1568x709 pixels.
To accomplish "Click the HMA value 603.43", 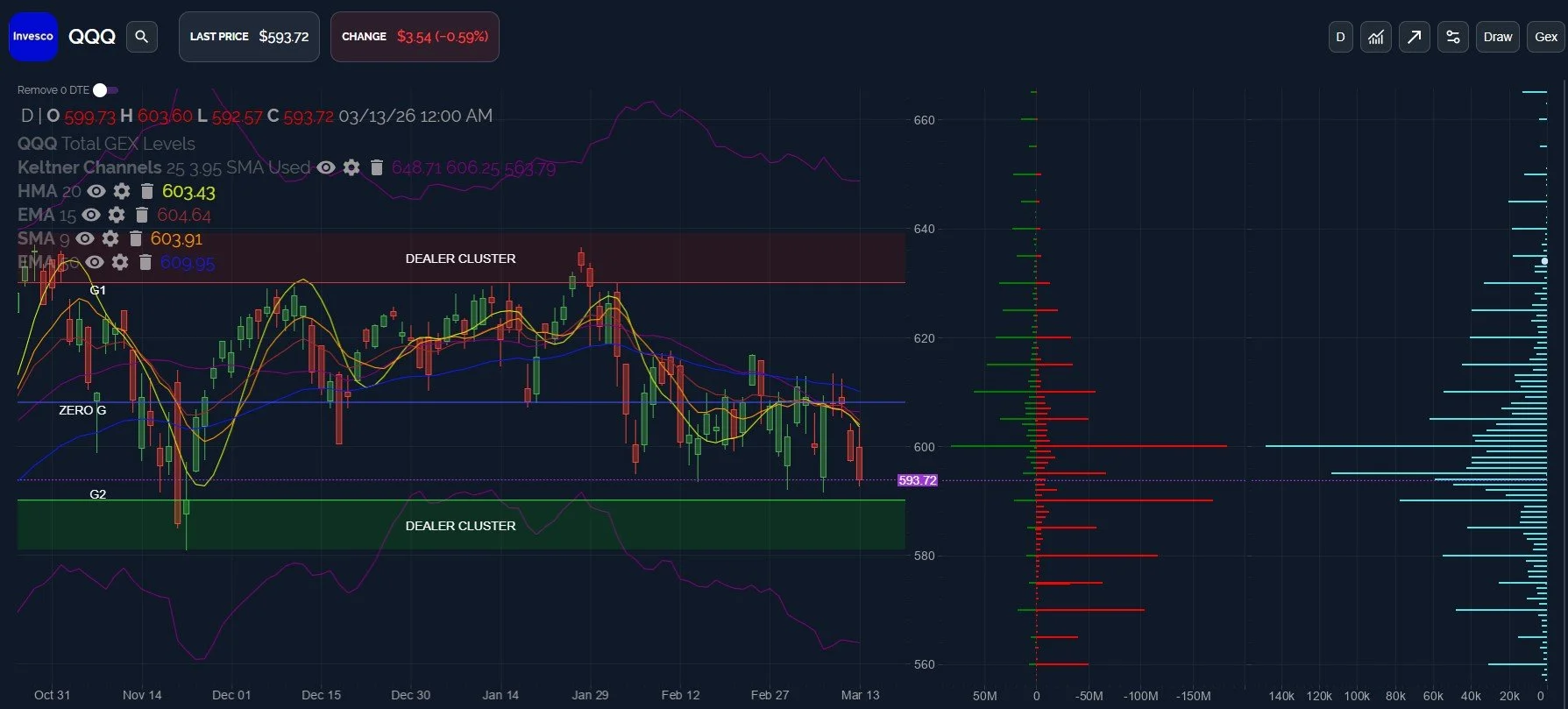I will [x=188, y=191].
